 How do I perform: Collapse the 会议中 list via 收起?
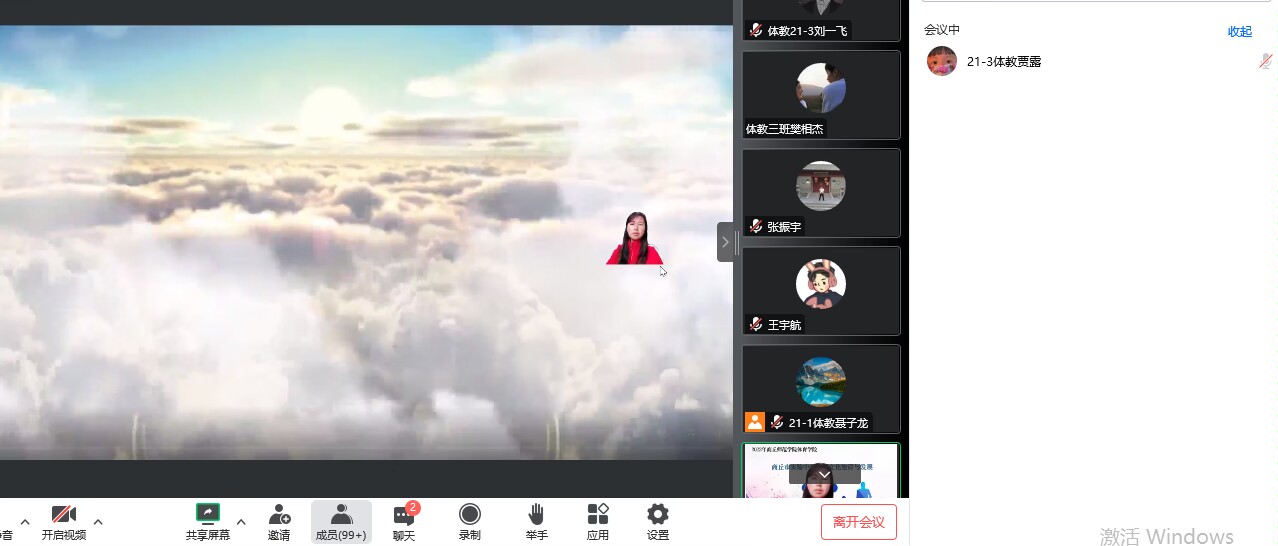(1239, 31)
